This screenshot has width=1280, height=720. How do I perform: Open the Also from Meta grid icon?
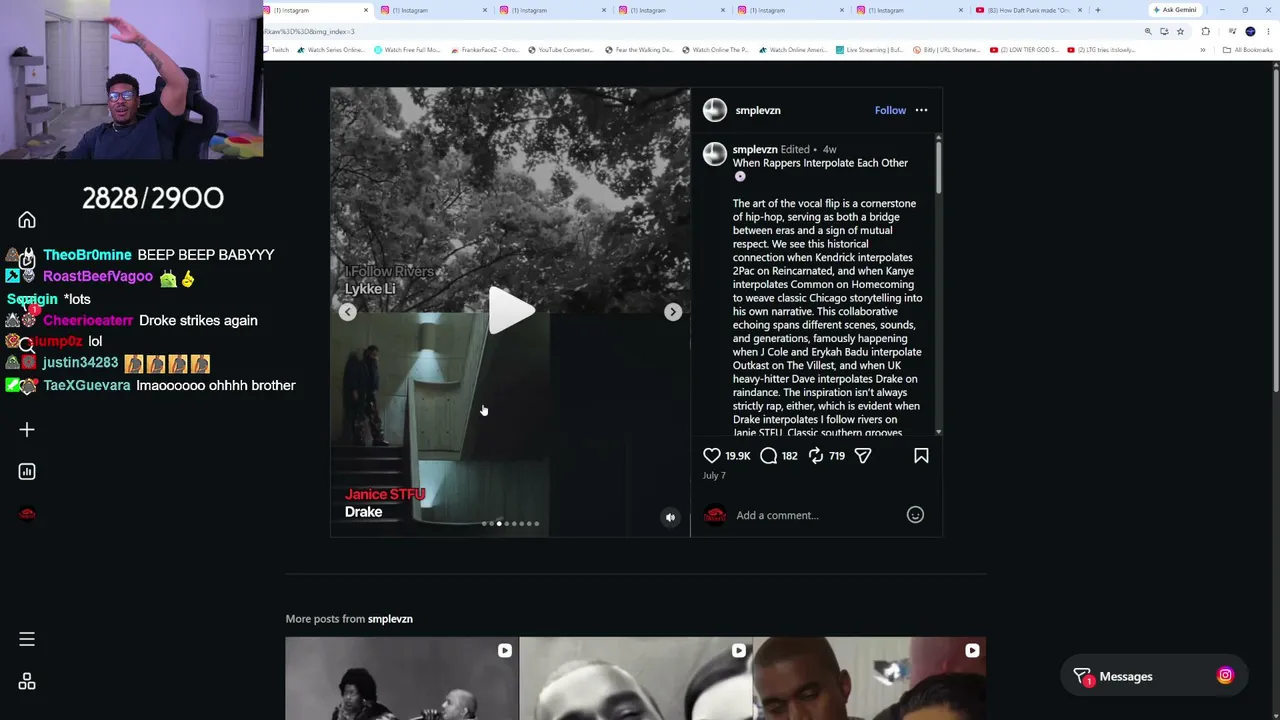point(27,682)
